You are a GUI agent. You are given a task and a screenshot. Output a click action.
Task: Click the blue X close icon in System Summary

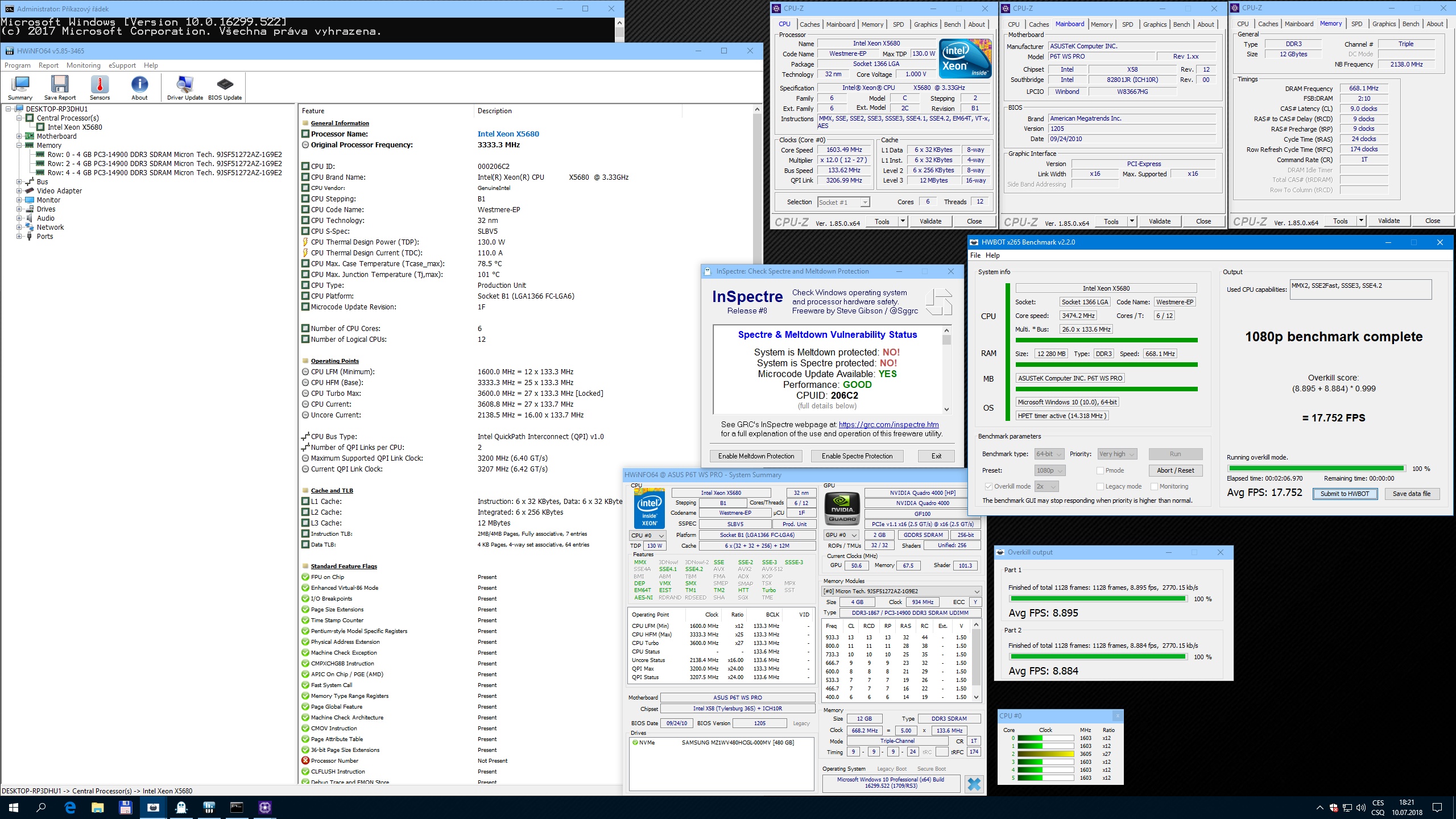coord(974,784)
